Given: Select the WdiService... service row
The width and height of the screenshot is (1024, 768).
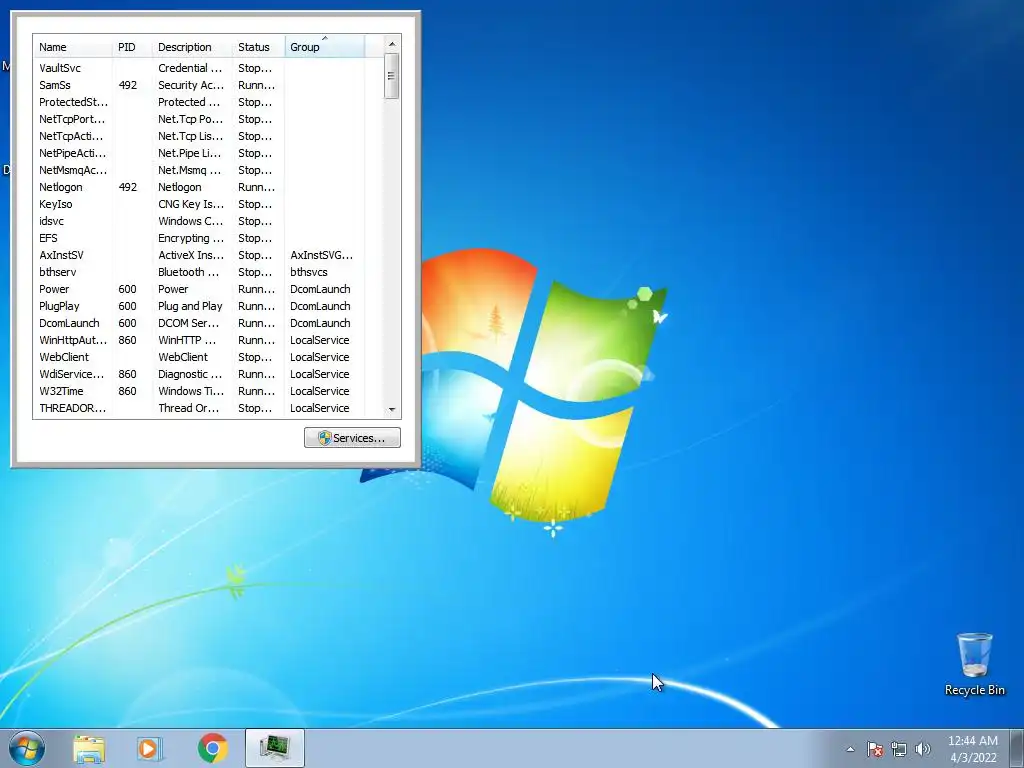Looking at the screenshot, I should 199,374.
